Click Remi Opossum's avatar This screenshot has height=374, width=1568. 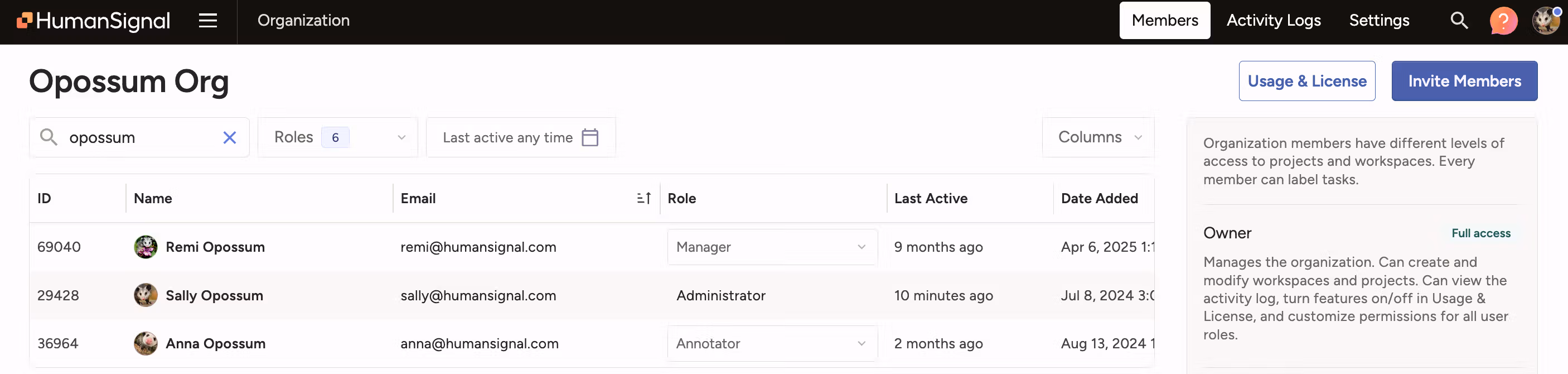coord(146,247)
